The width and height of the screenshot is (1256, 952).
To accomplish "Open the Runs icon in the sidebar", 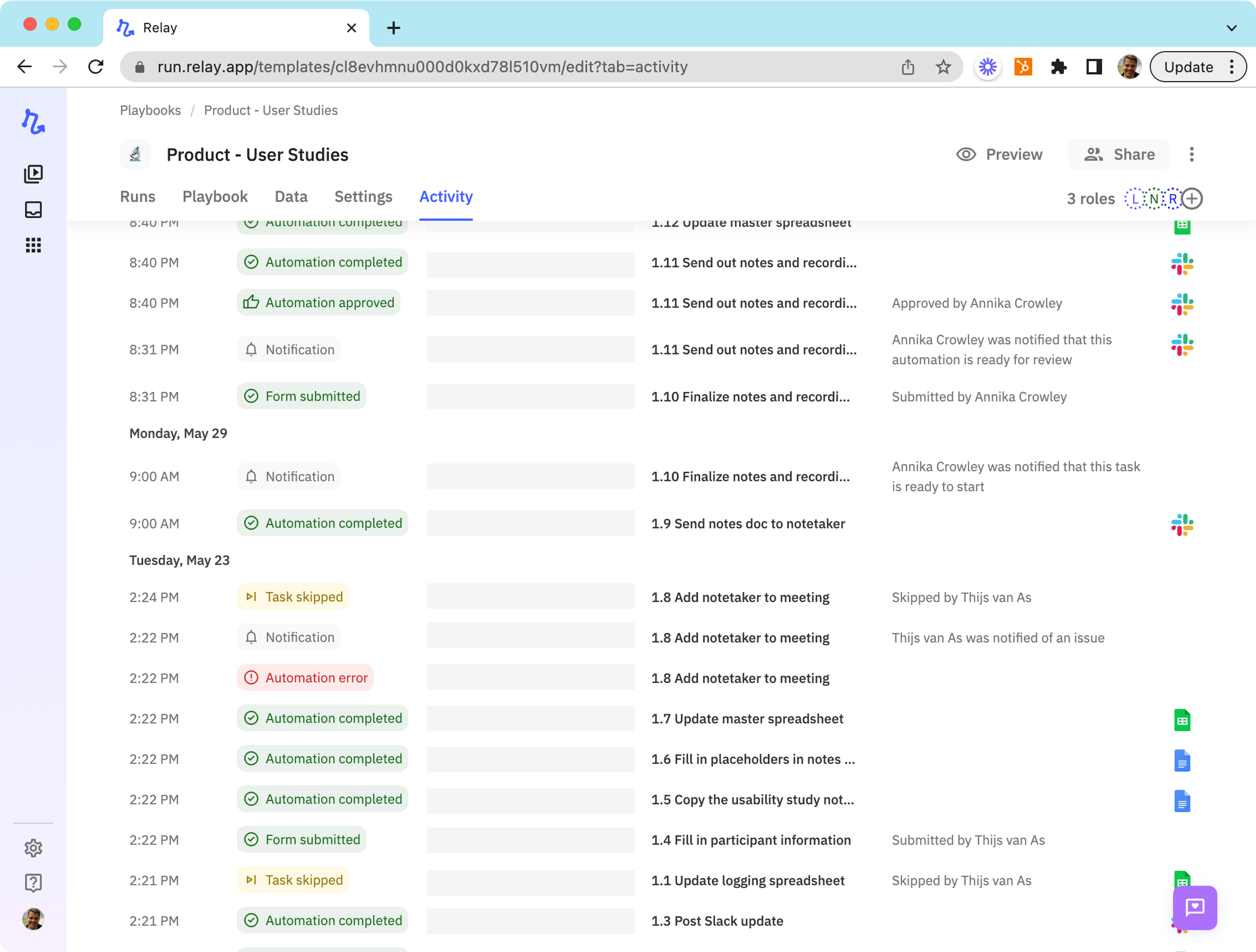I will 33,174.
